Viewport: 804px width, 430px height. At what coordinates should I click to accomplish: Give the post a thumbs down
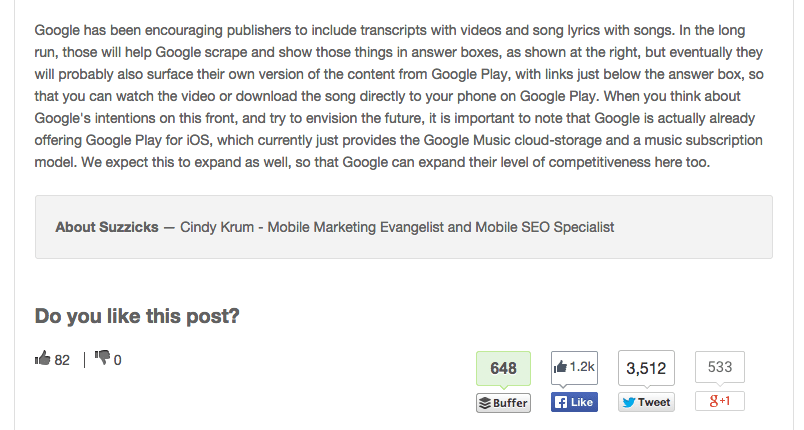[103, 357]
